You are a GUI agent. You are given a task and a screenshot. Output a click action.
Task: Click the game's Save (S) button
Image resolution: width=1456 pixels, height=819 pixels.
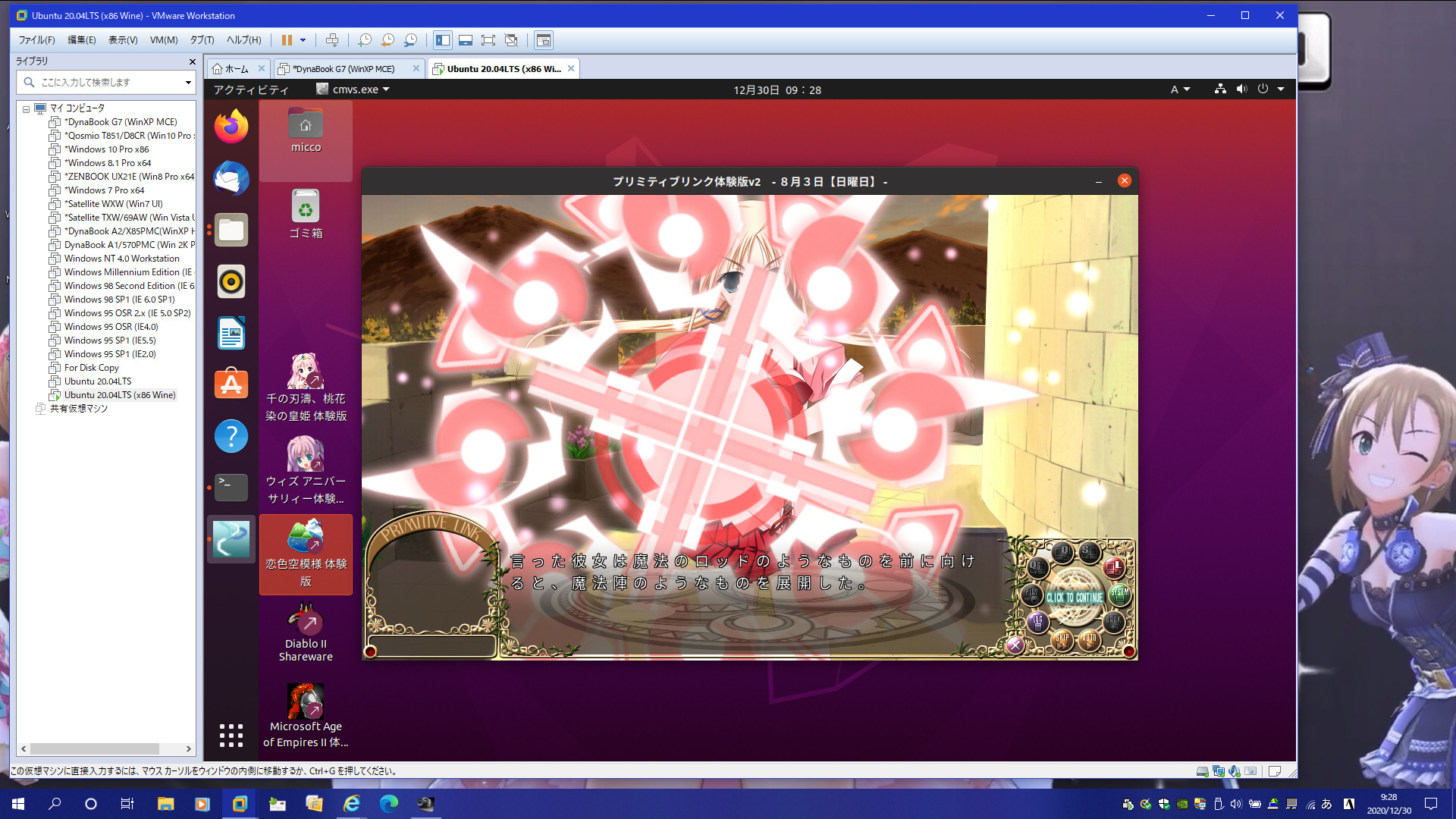click(1090, 553)
